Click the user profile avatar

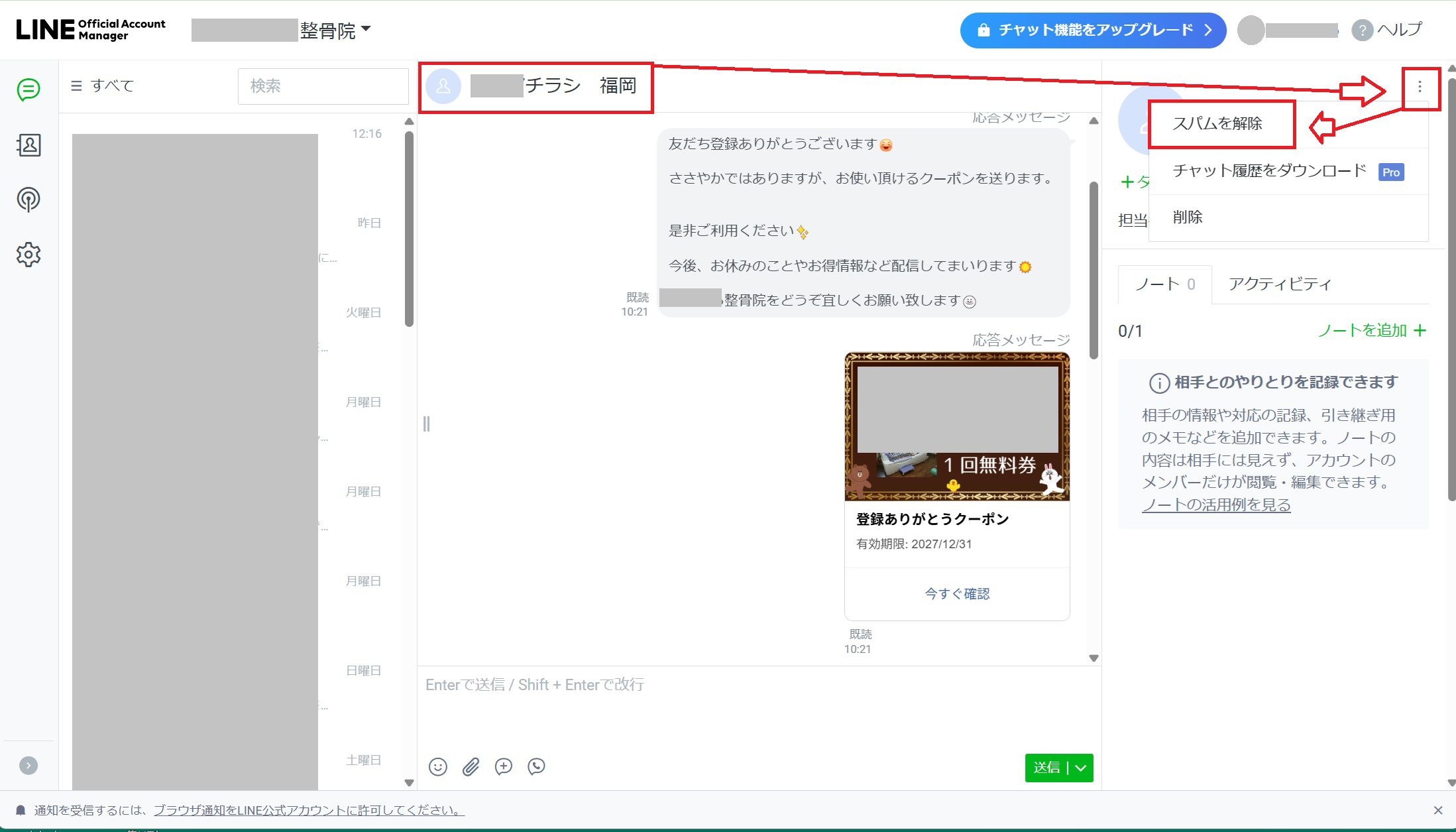(x=1251, y=30)
